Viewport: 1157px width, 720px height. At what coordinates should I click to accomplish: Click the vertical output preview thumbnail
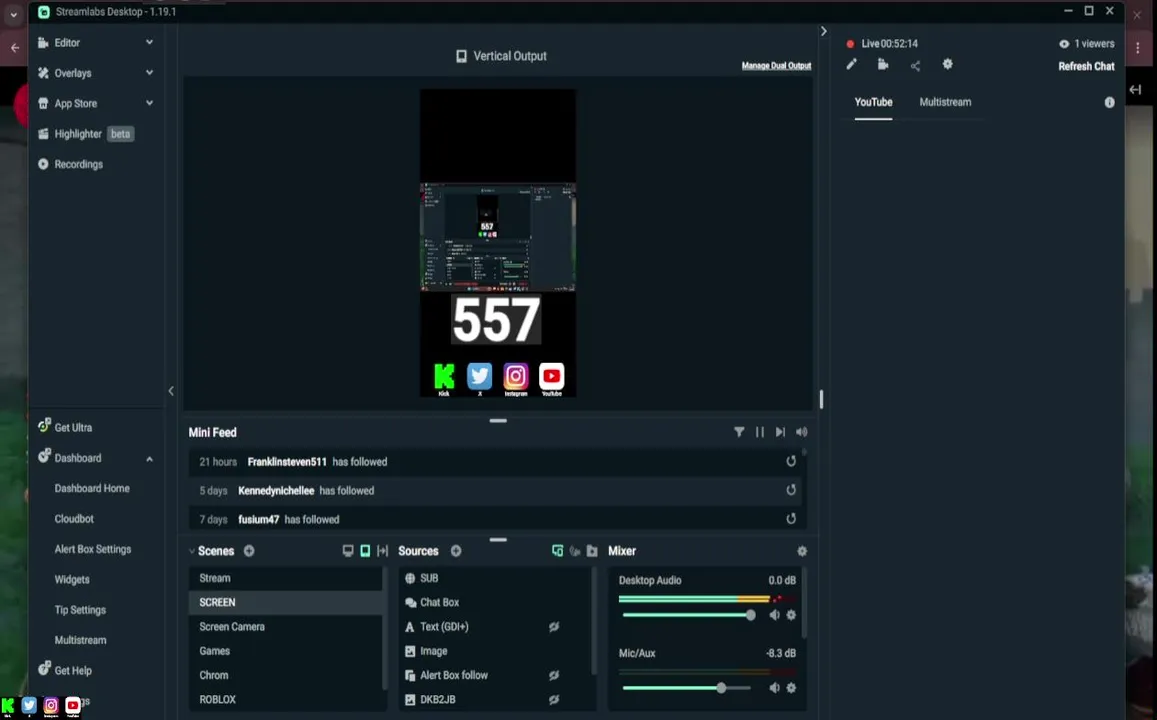pyautogui.click(x=498, y=243)
